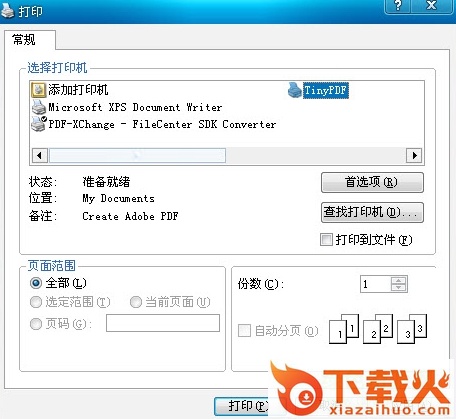Open Preferences (首选项) button

tap(372, 182)
